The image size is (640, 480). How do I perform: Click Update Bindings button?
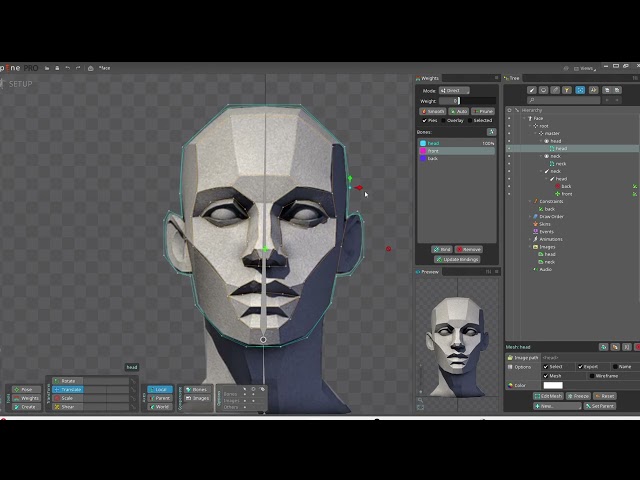point(457,260)
